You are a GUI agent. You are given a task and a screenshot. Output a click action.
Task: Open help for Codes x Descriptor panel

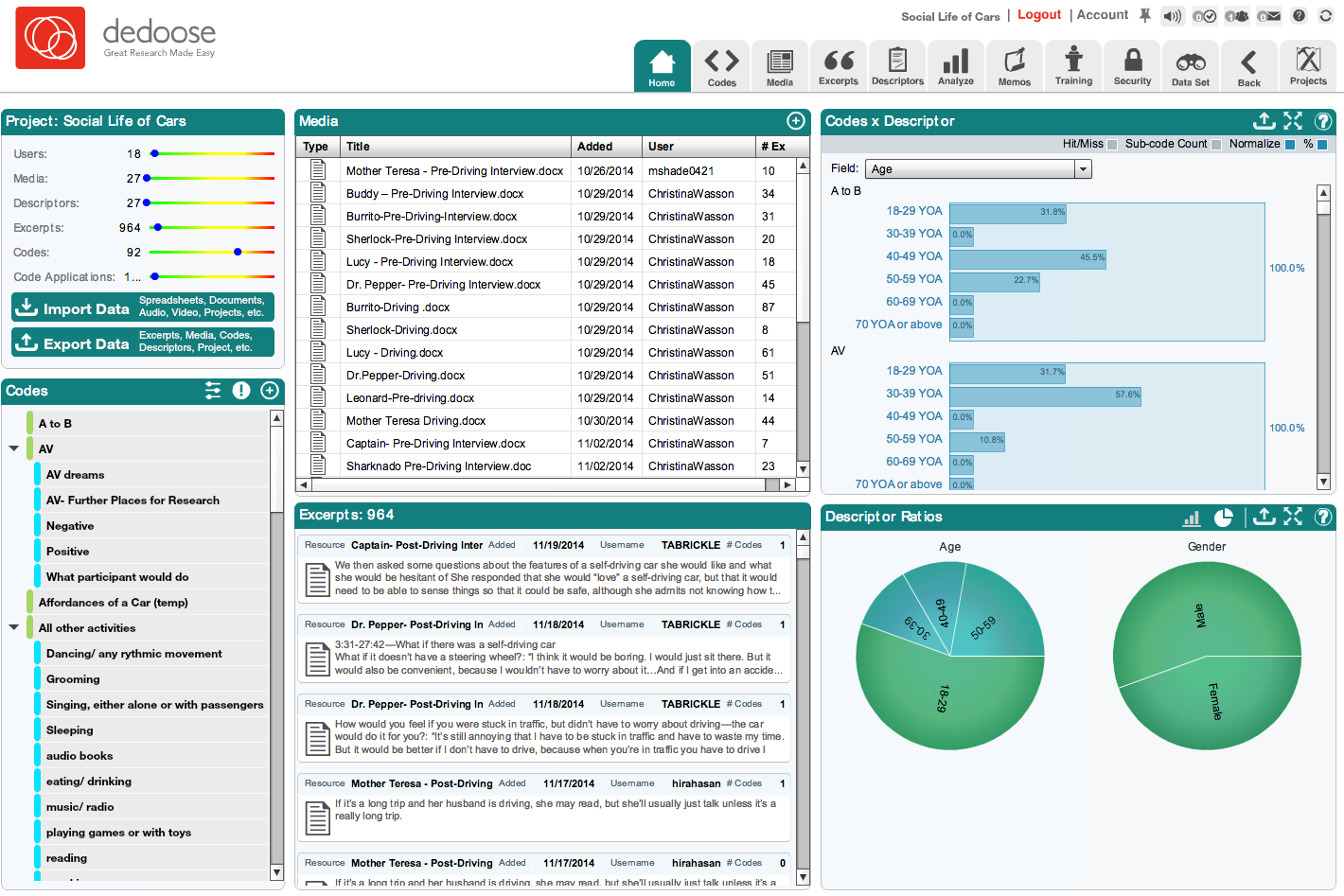pos(1323,121)
